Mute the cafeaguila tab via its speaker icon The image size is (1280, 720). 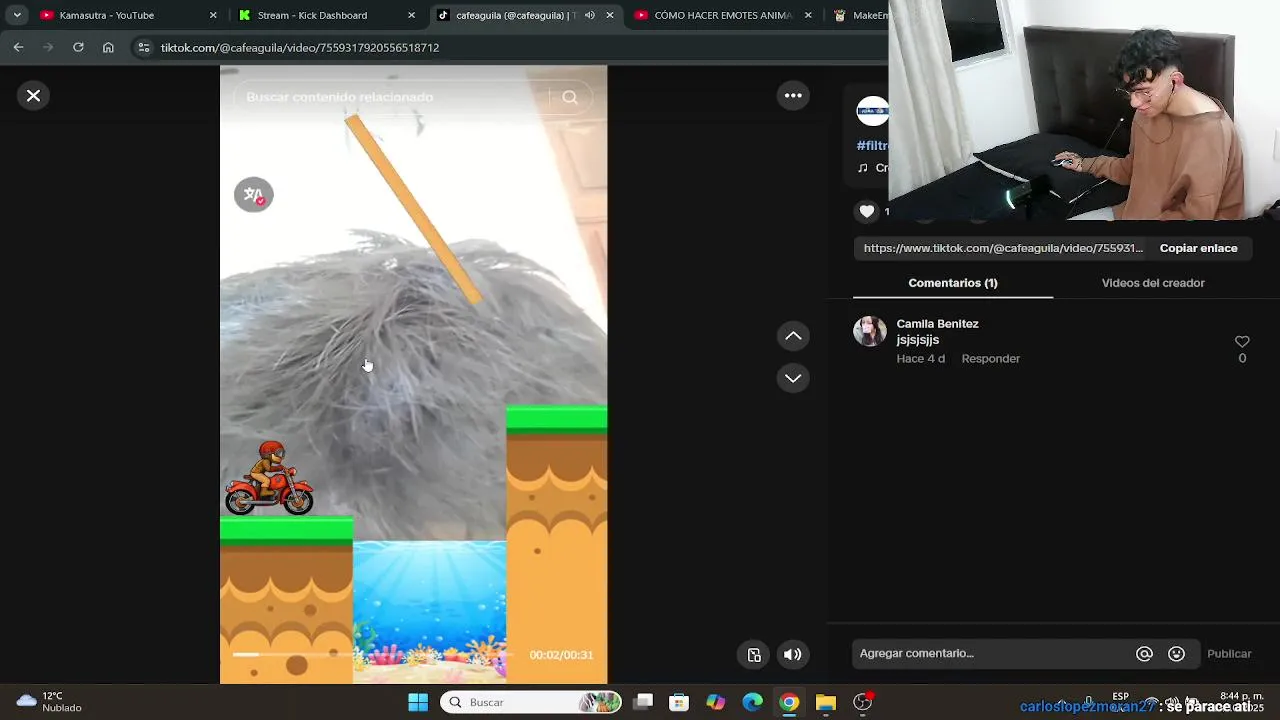tap(590, 15)
